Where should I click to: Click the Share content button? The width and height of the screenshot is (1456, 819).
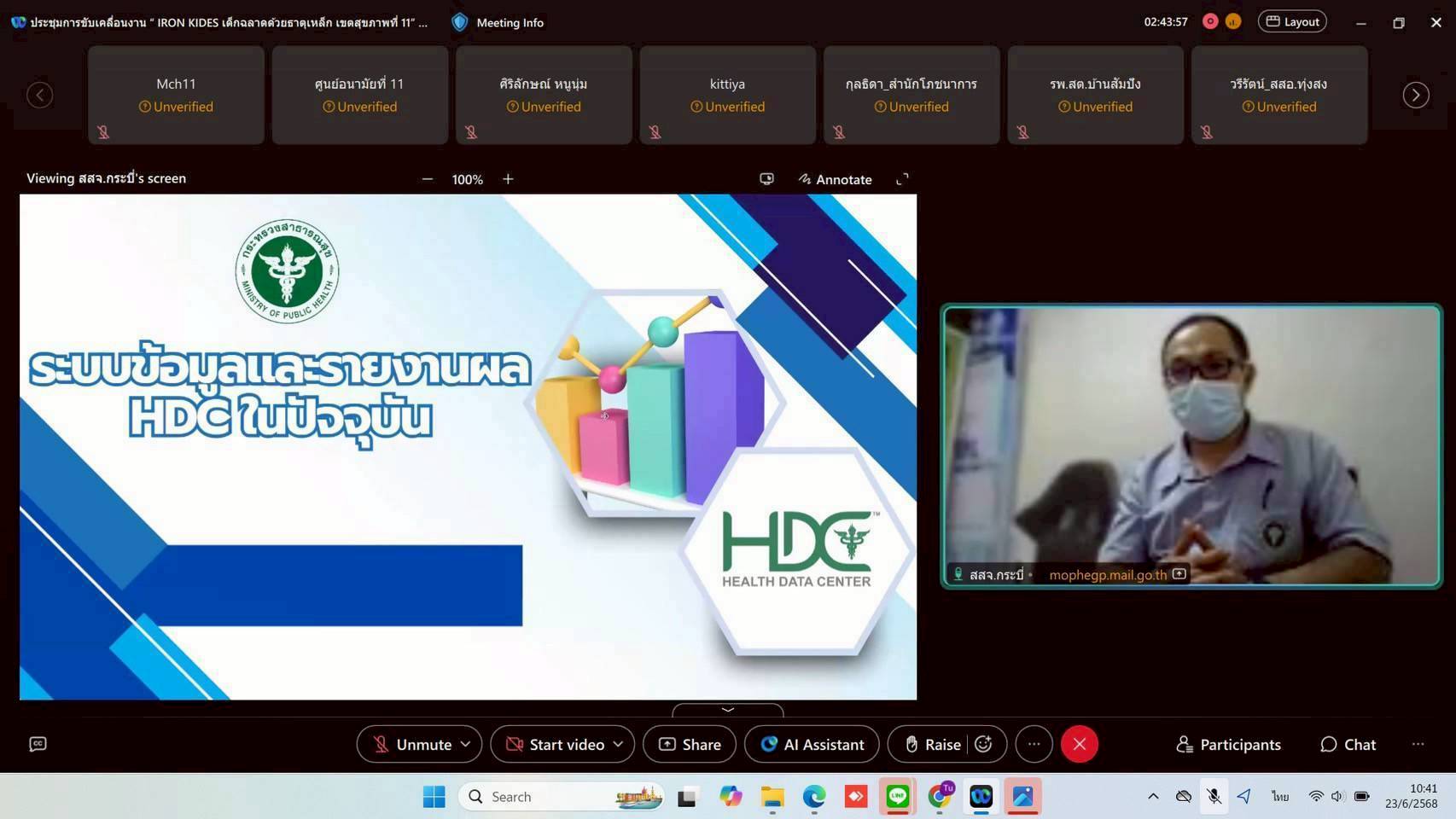690,744
